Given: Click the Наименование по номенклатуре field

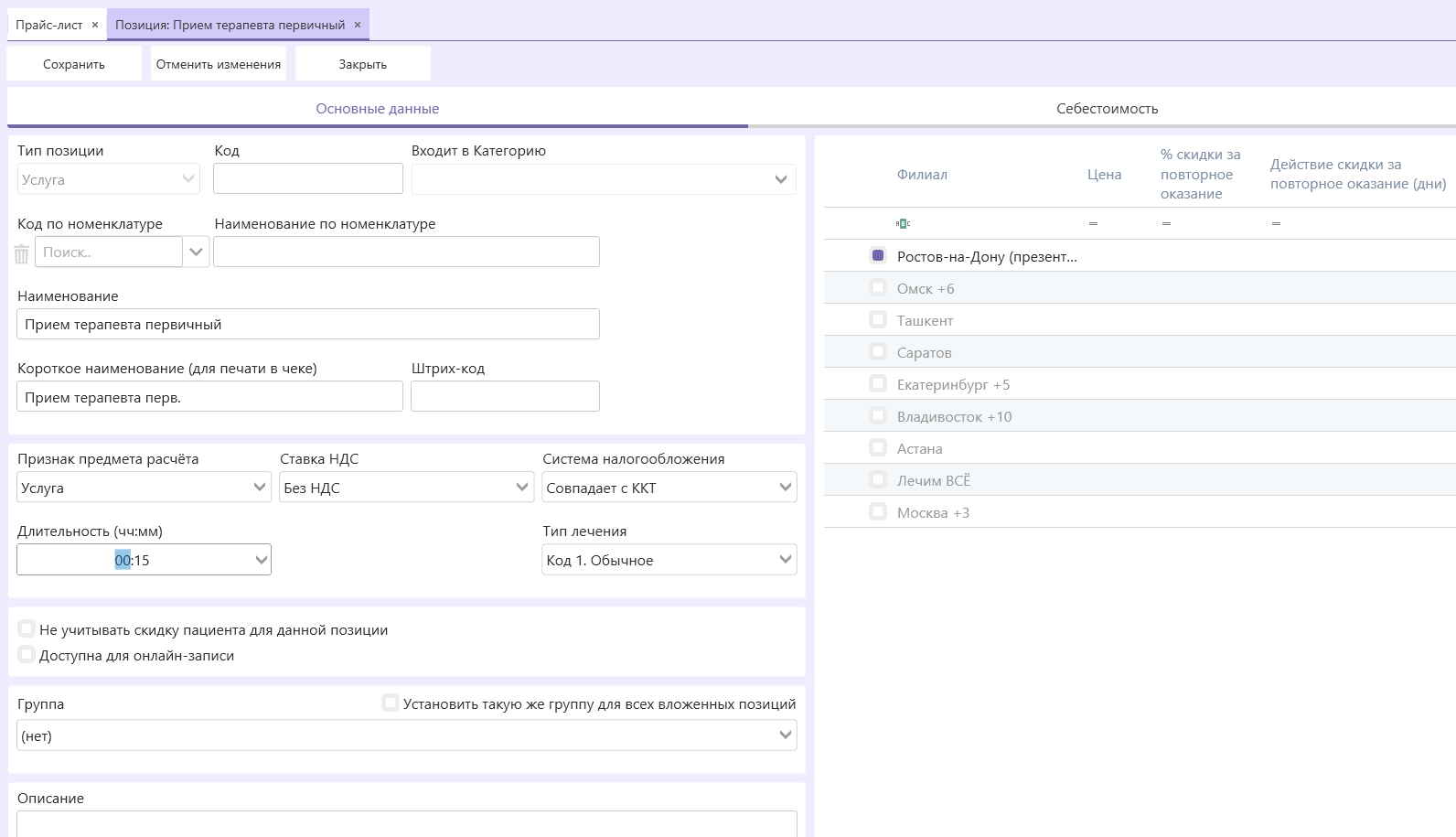Looking at the screenshot, I should click(x=406, y=252).
